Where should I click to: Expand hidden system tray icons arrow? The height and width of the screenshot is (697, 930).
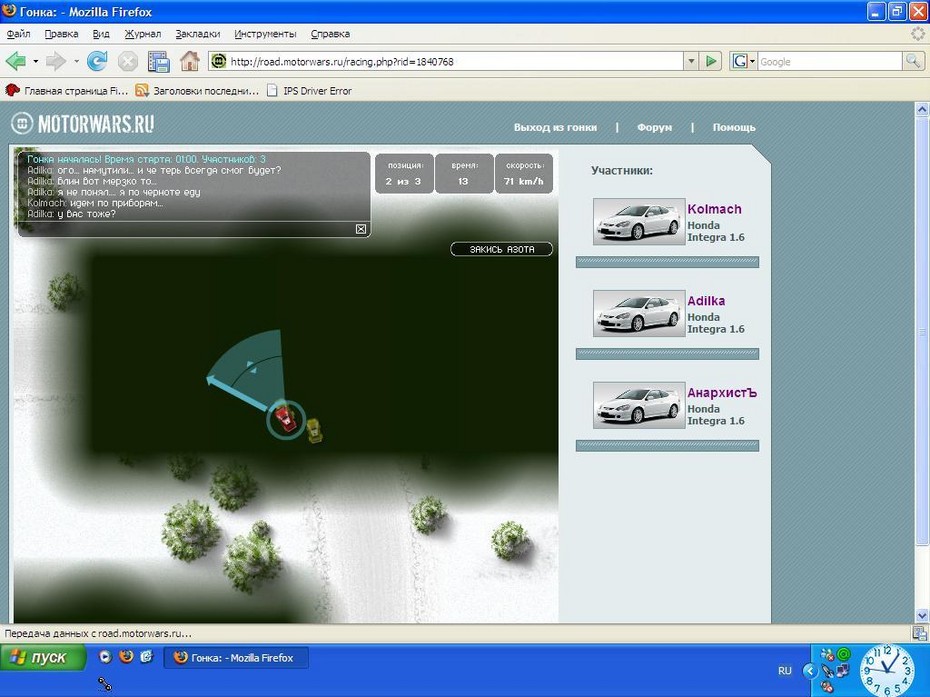coord(809,671)
